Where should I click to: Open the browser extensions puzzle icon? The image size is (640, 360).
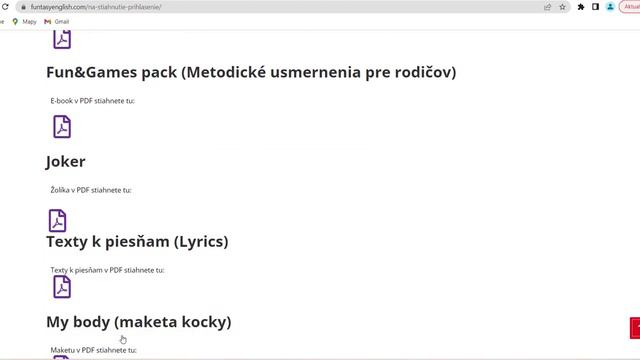[x=581, y=7]
